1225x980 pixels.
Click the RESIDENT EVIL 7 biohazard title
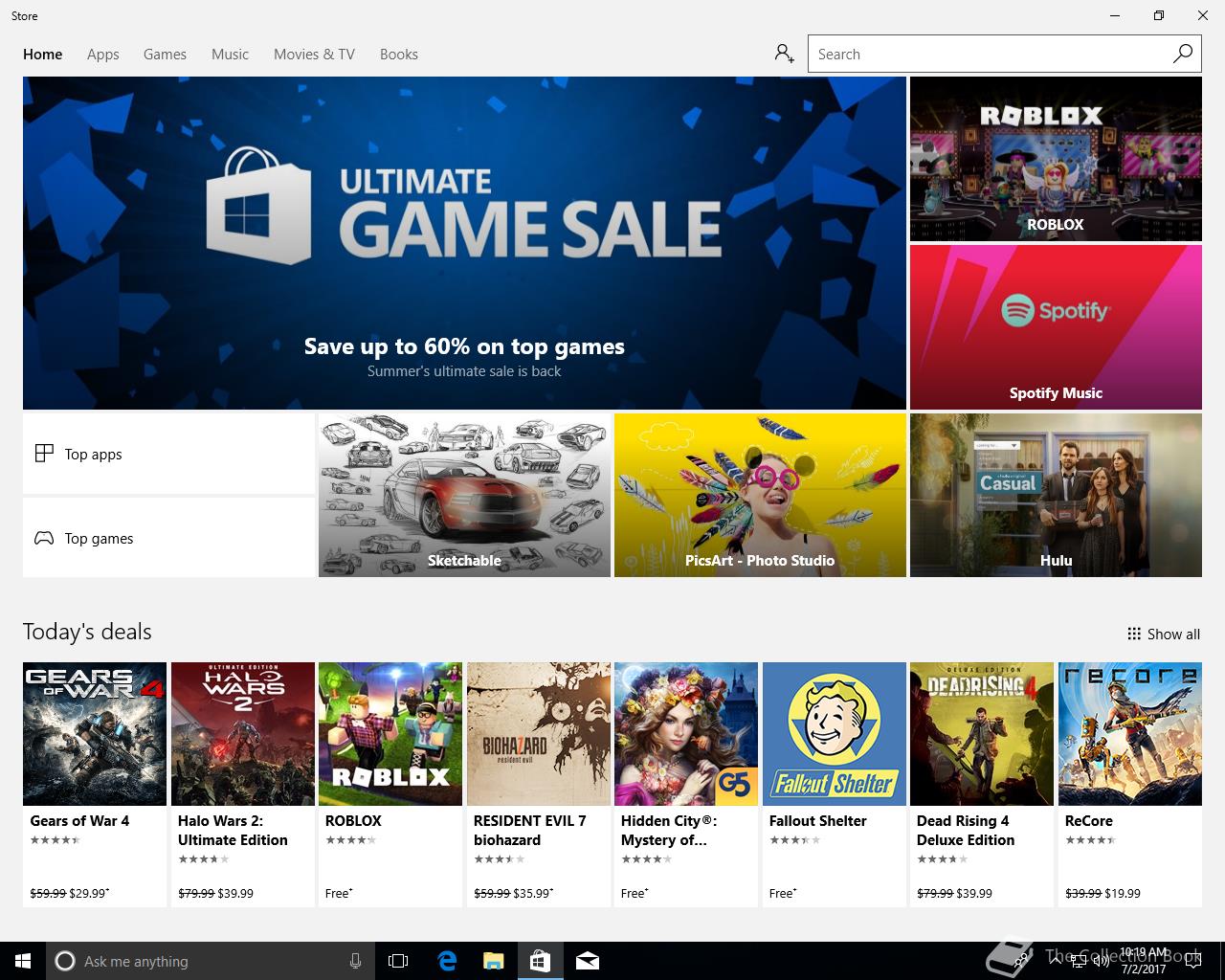[x=529, y=831]
